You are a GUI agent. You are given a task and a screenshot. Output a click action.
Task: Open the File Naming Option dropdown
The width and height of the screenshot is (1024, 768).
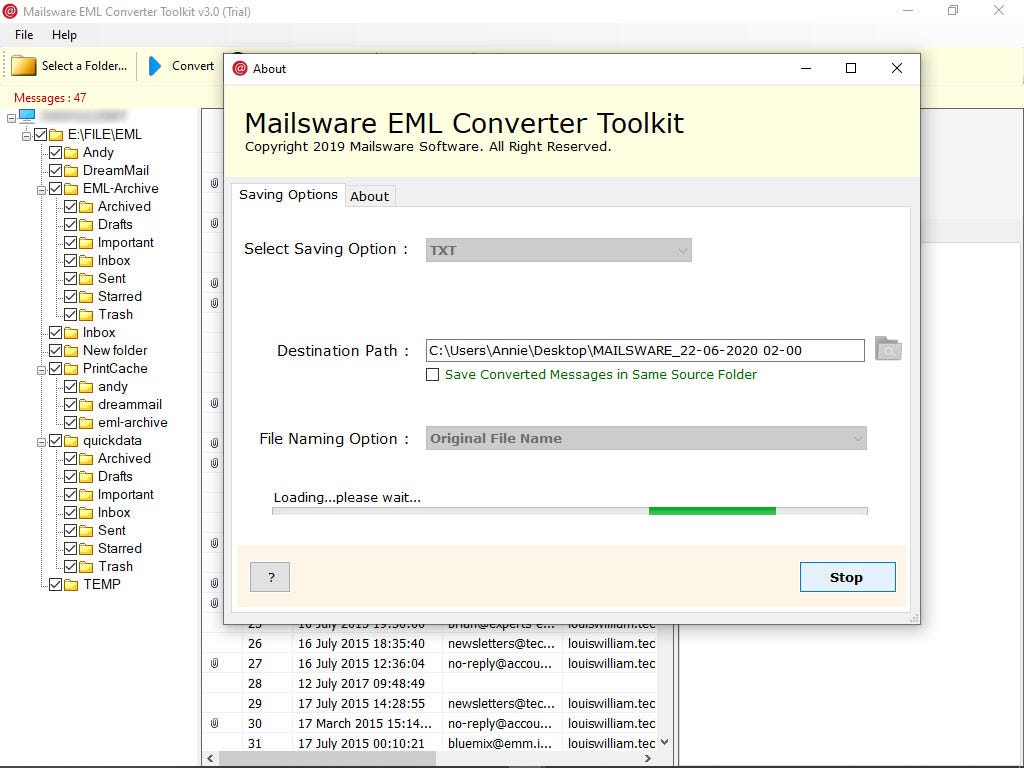coord(857,438)
